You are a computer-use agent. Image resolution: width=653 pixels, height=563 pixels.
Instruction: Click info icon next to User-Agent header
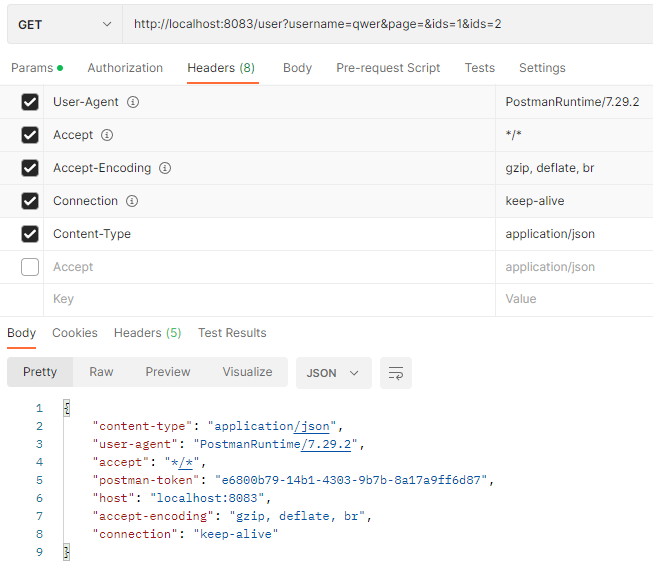click(133, 102)
